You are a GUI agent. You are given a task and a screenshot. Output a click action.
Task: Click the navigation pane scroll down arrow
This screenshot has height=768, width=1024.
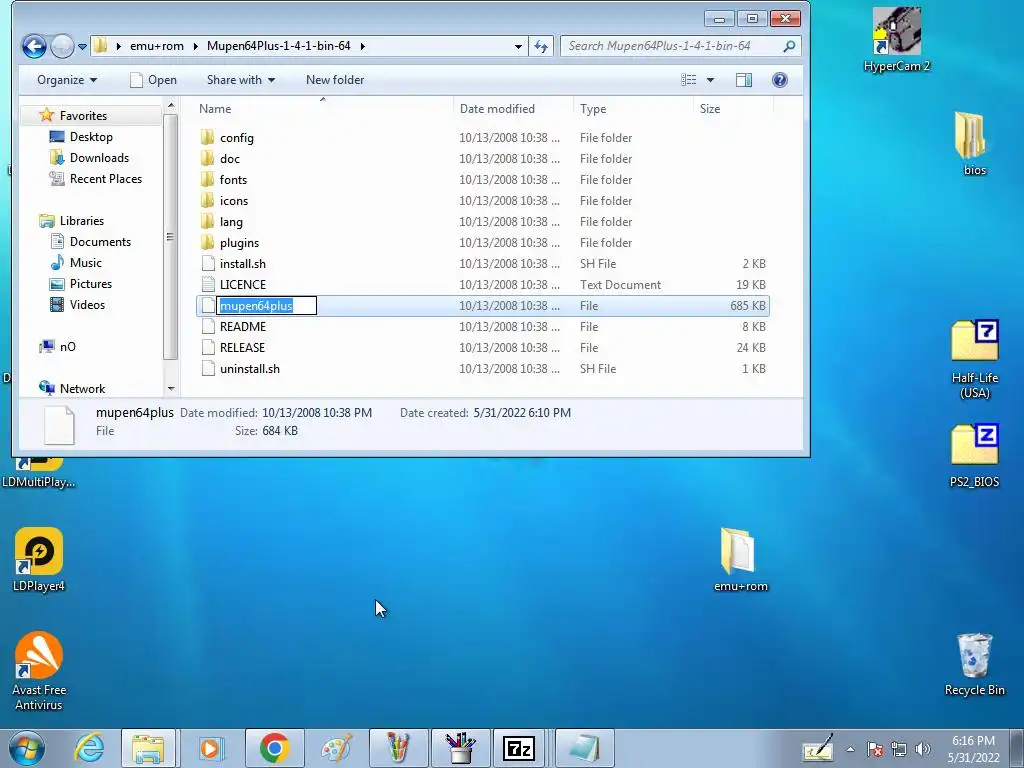point(170,389)
